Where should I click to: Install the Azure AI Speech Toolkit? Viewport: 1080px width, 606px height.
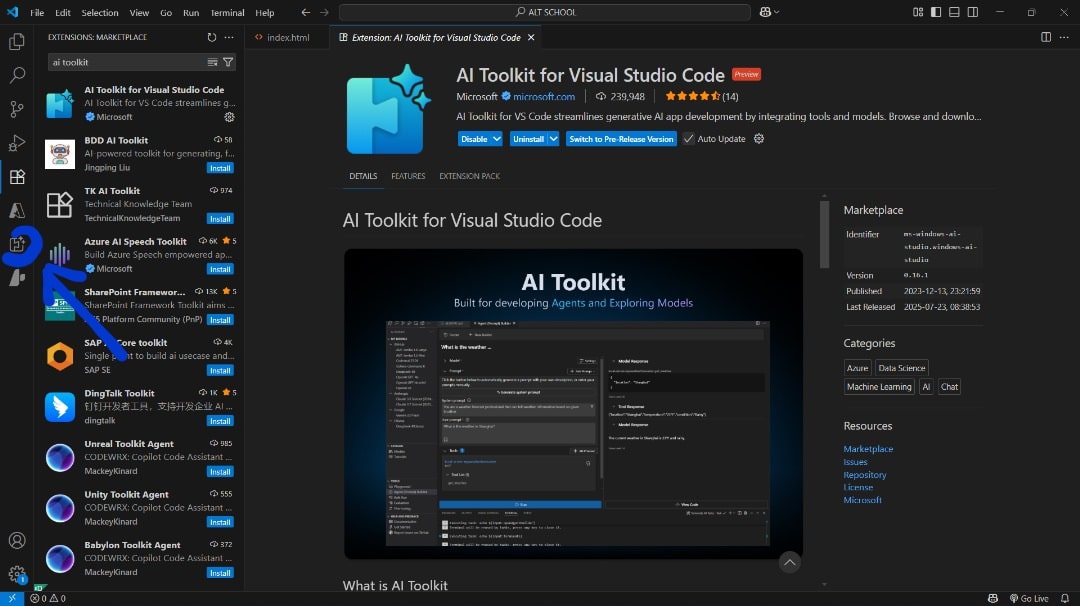(220, 269)
